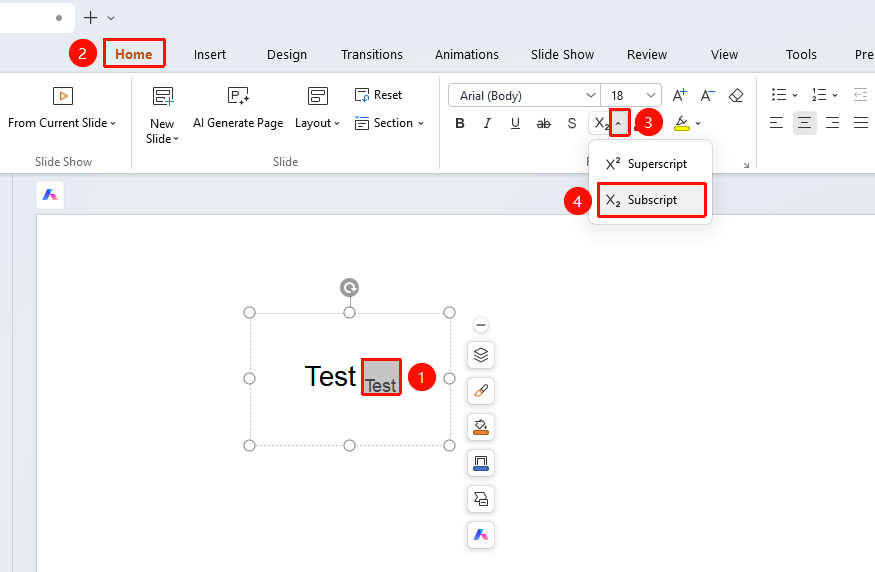Click the shape fill paint bucket icon
Screen dimensions: 875x572
pyautogui.click(x=481, y=427)
